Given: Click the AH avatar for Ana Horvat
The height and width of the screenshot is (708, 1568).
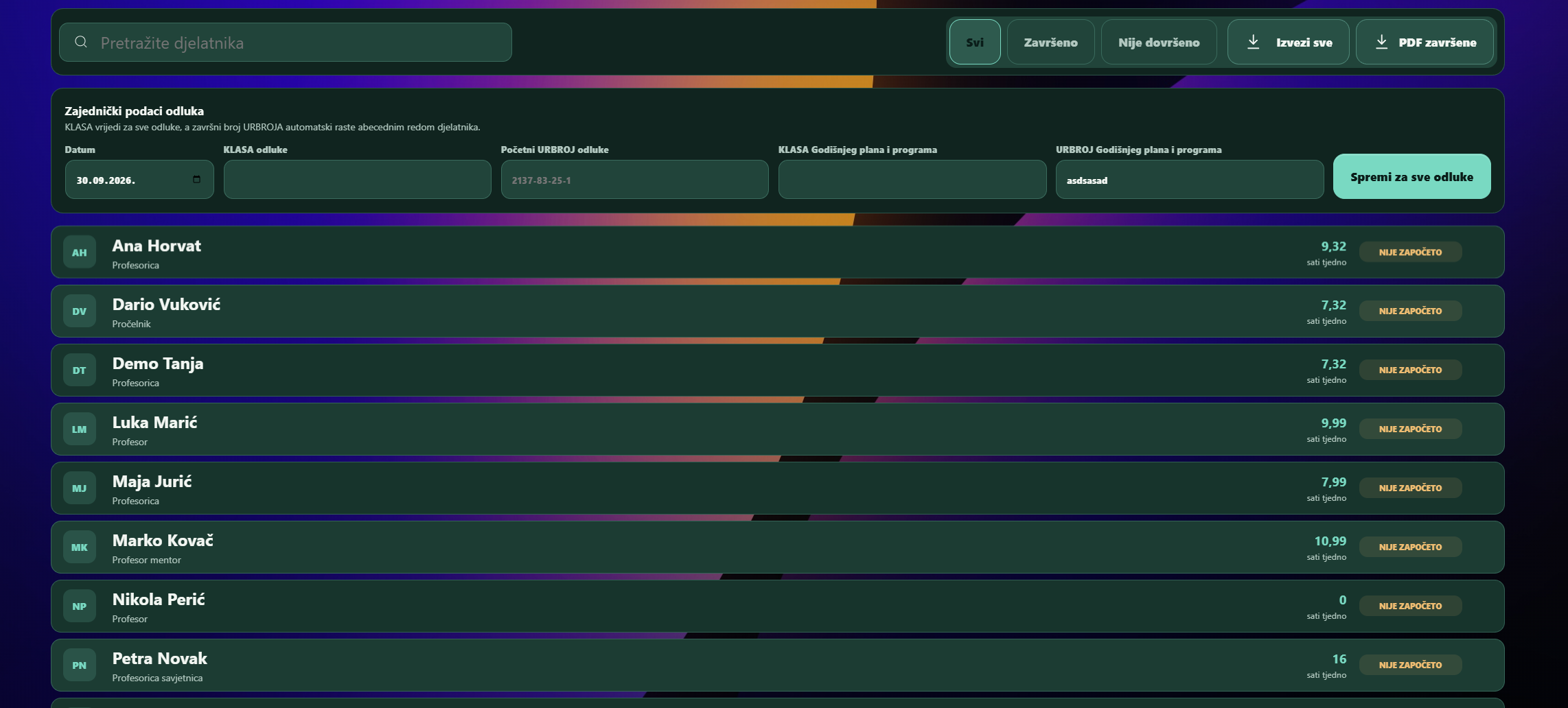Looking at the screenshot, I should point(80,252).
